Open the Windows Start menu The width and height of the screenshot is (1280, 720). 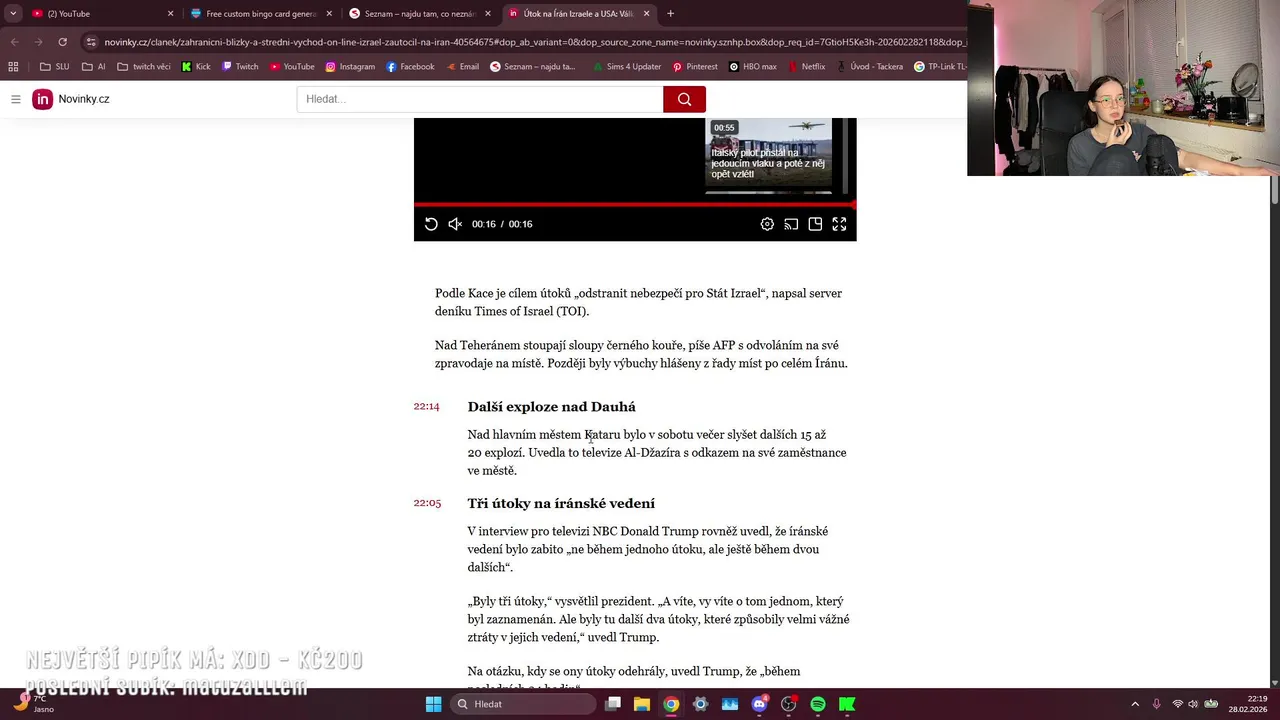[433, 704]
